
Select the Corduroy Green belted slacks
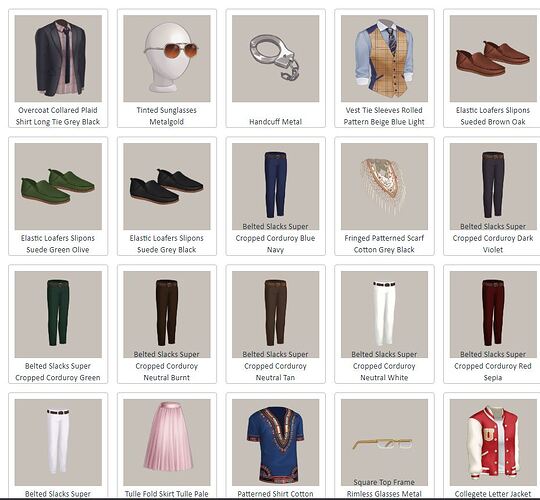pos(58,324)
